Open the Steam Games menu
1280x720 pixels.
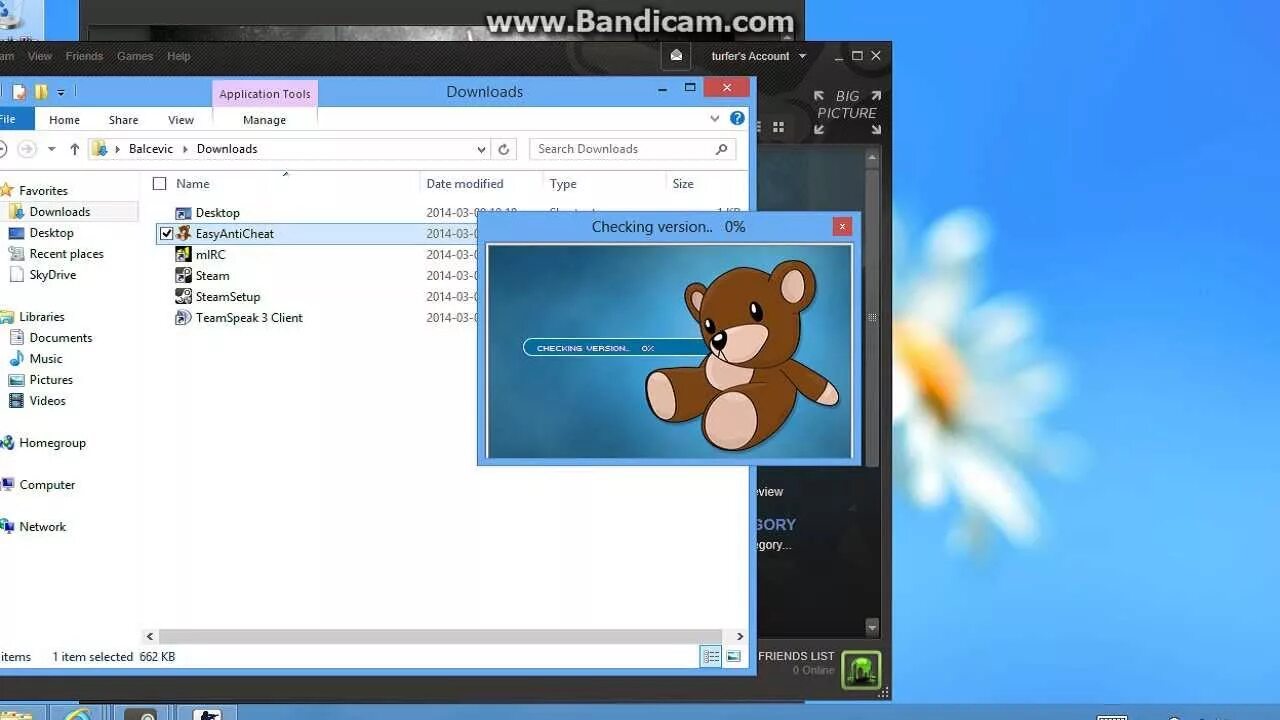point(135,56)
